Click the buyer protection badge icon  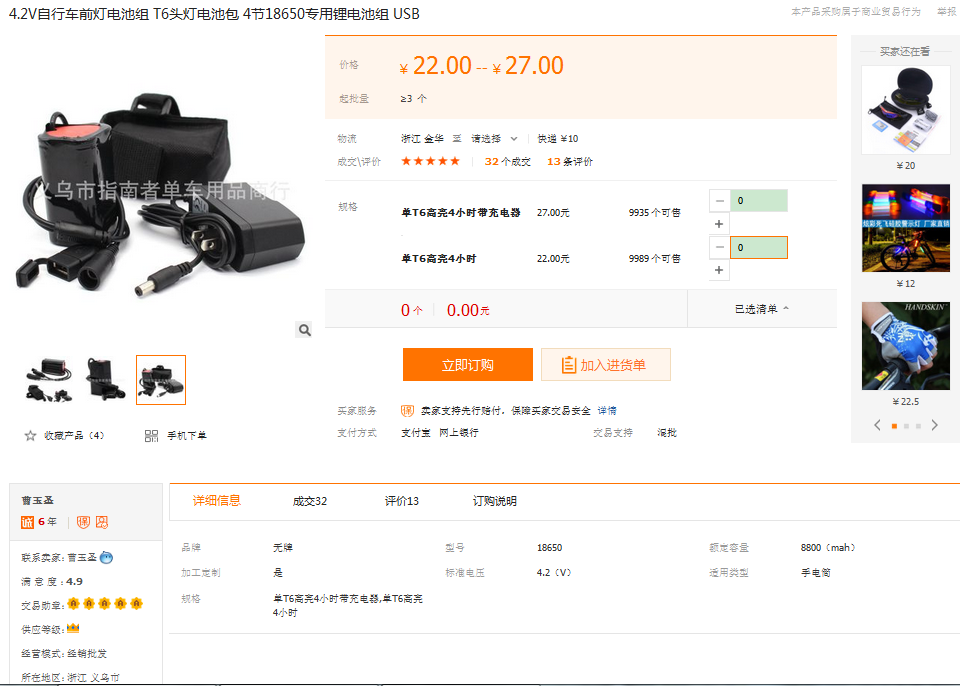click(407, 410)
